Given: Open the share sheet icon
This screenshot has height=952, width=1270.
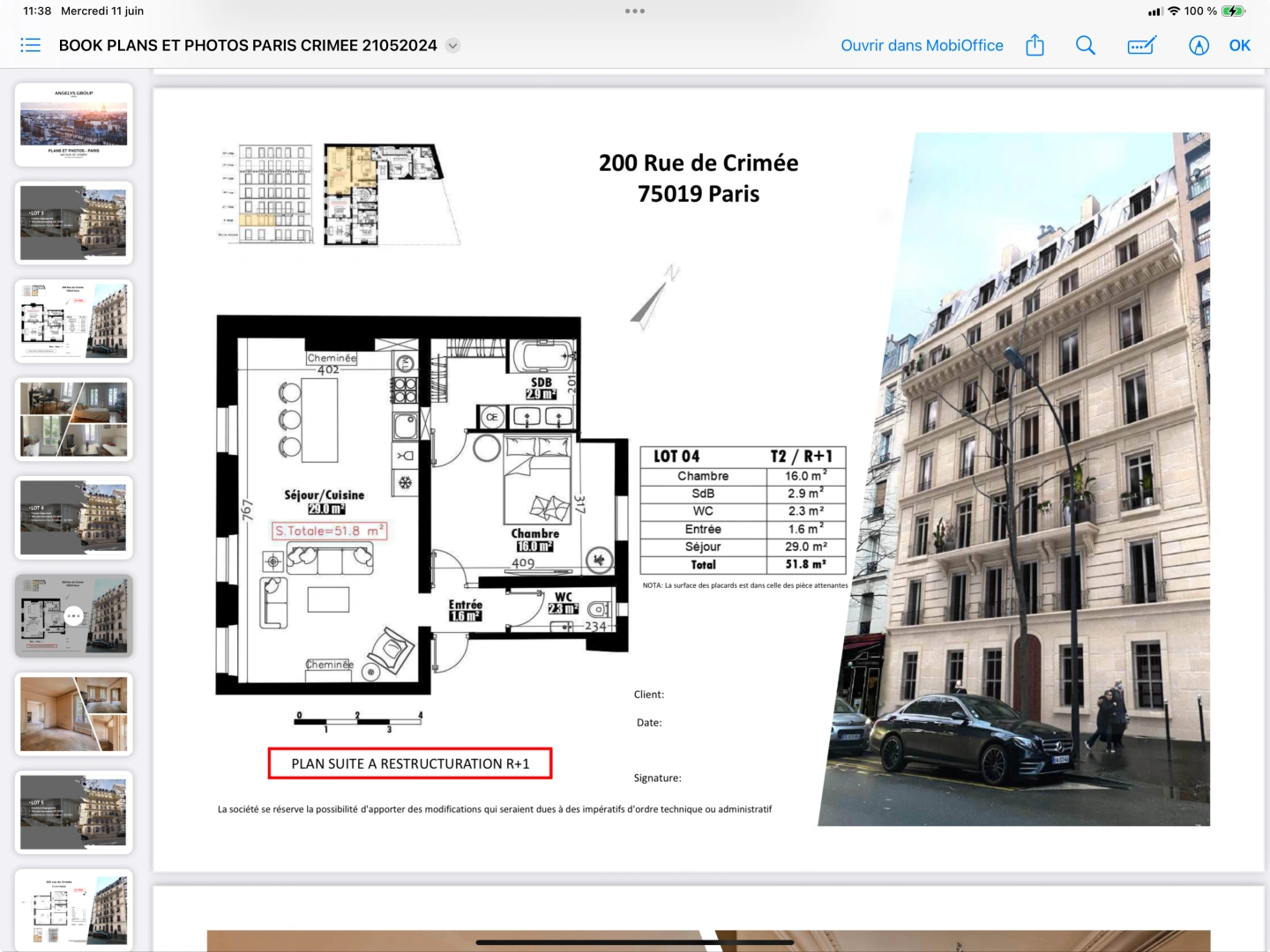Looking at the screenshot, I should coord(1035,45).
